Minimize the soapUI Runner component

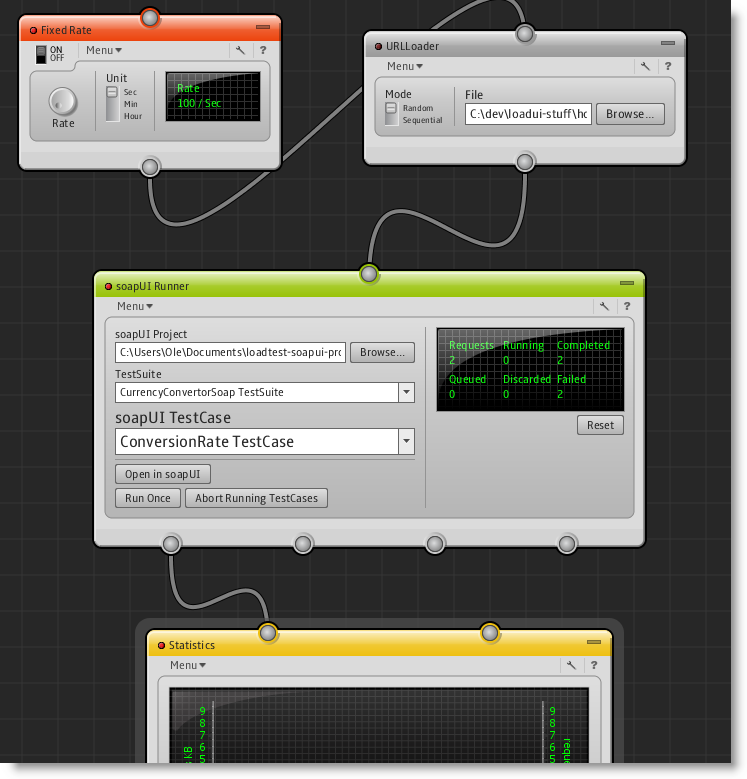(627, 283)
